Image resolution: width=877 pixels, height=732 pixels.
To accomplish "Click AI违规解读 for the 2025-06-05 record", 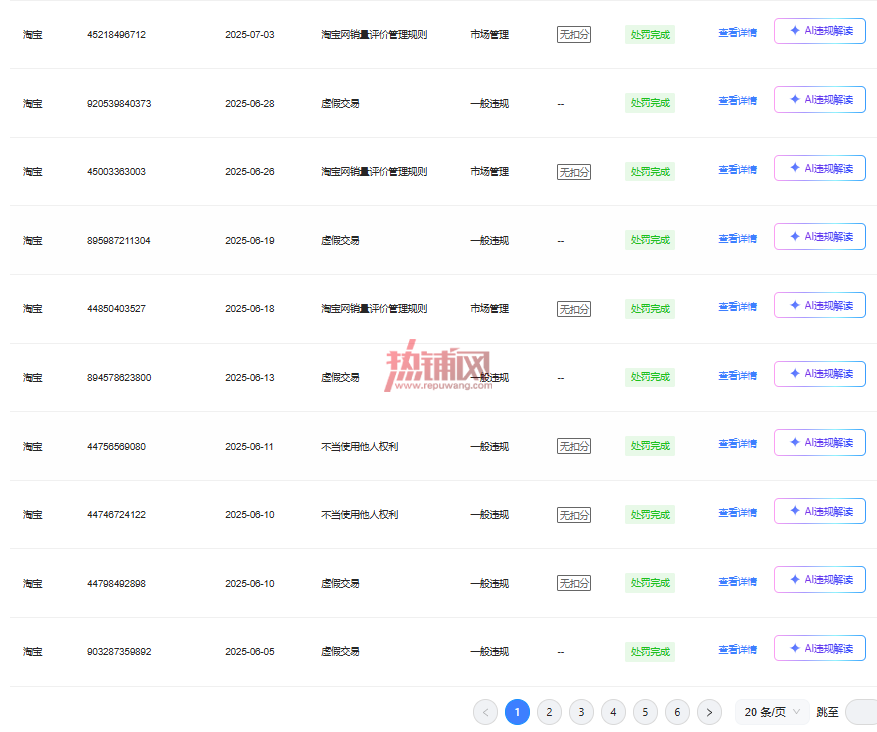I will coord(820,648).
